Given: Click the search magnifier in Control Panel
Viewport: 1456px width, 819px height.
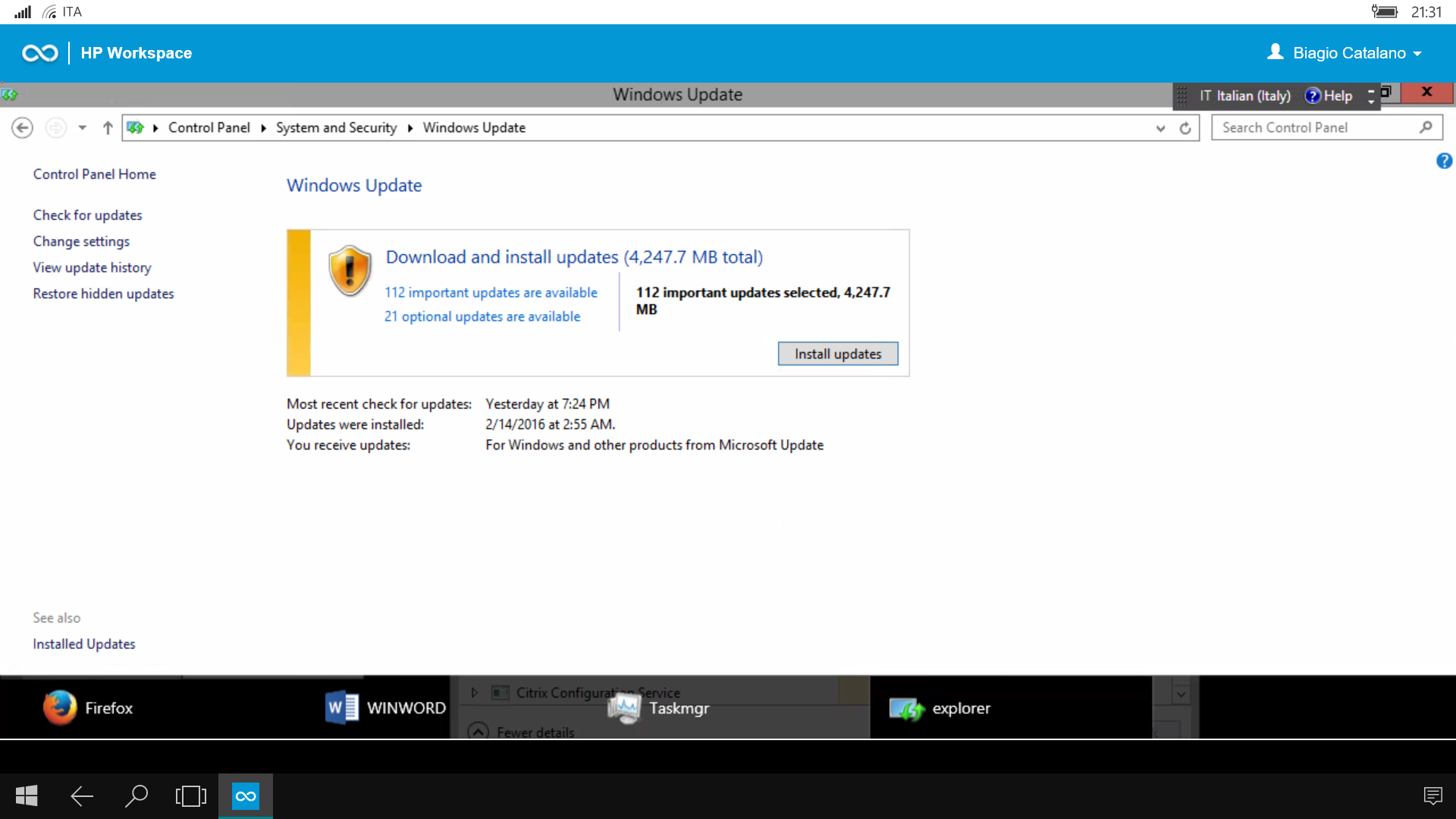Looking at the screenshot, I should (1426, 127).
